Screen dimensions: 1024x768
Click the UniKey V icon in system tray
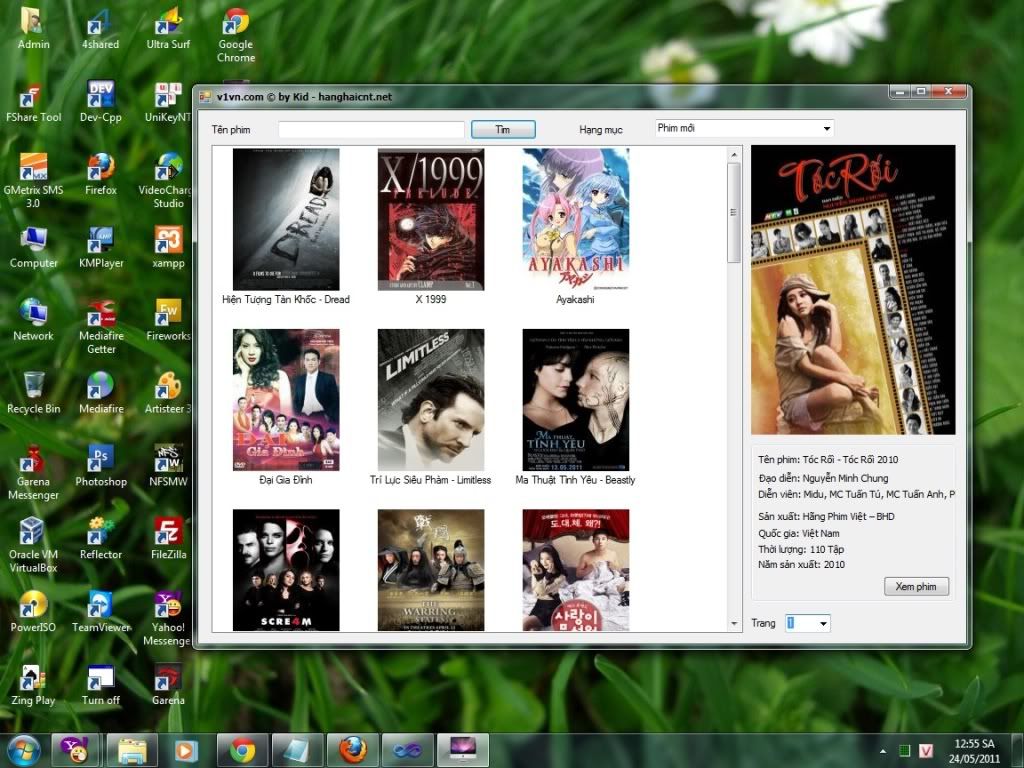926,752
